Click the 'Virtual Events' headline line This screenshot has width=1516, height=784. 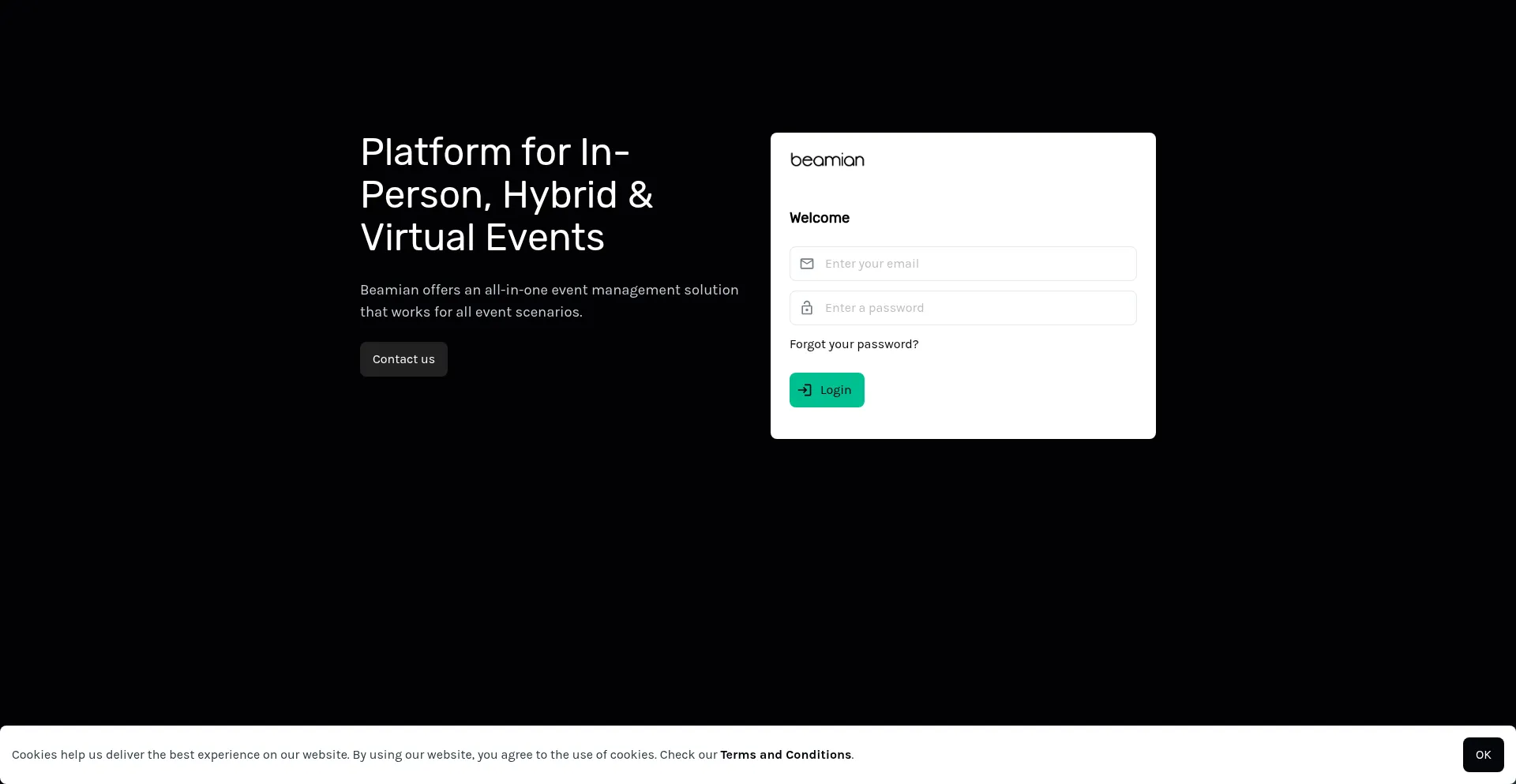(482, 238)
